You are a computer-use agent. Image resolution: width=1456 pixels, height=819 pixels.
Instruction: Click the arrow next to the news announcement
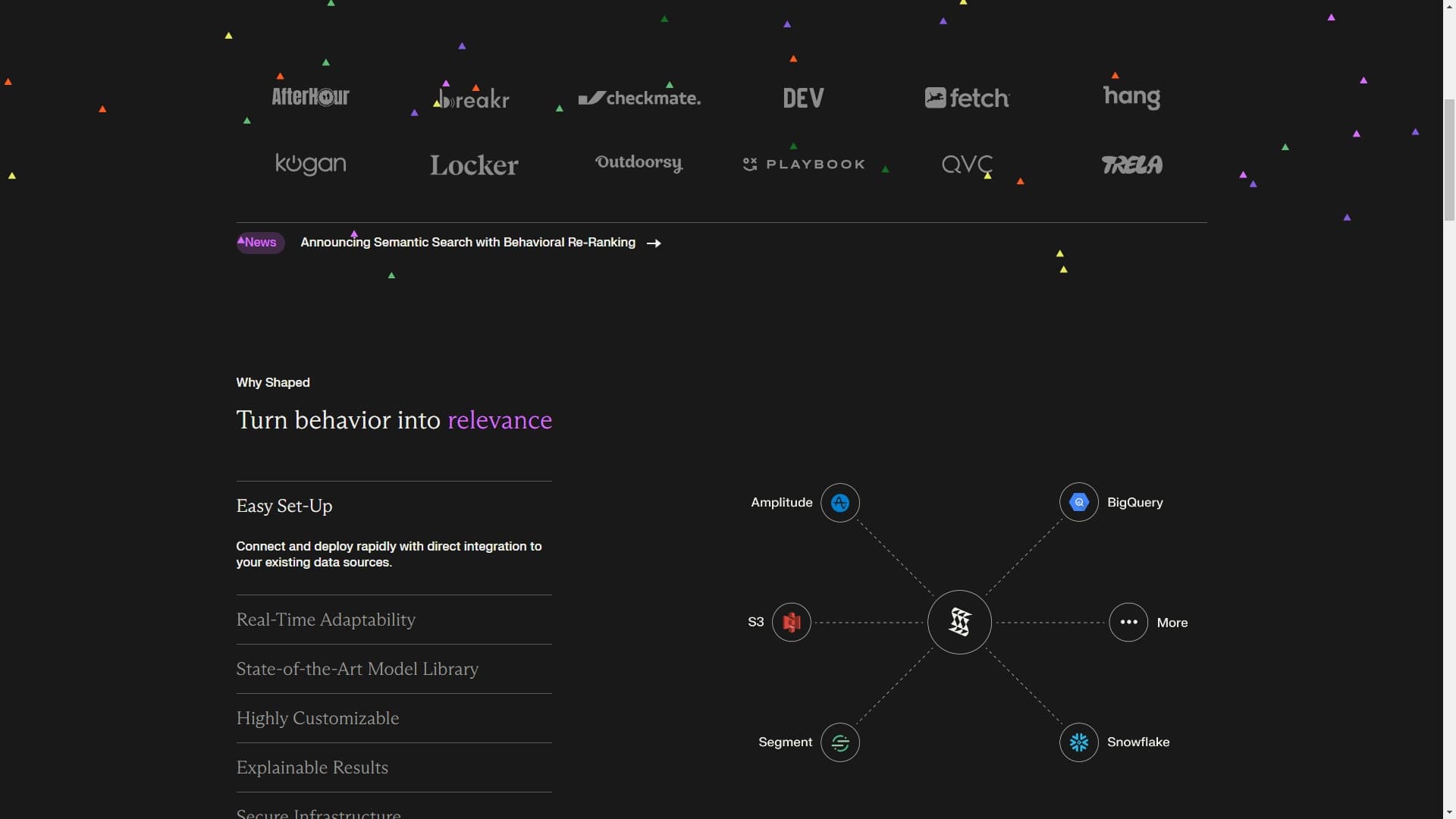654,243
